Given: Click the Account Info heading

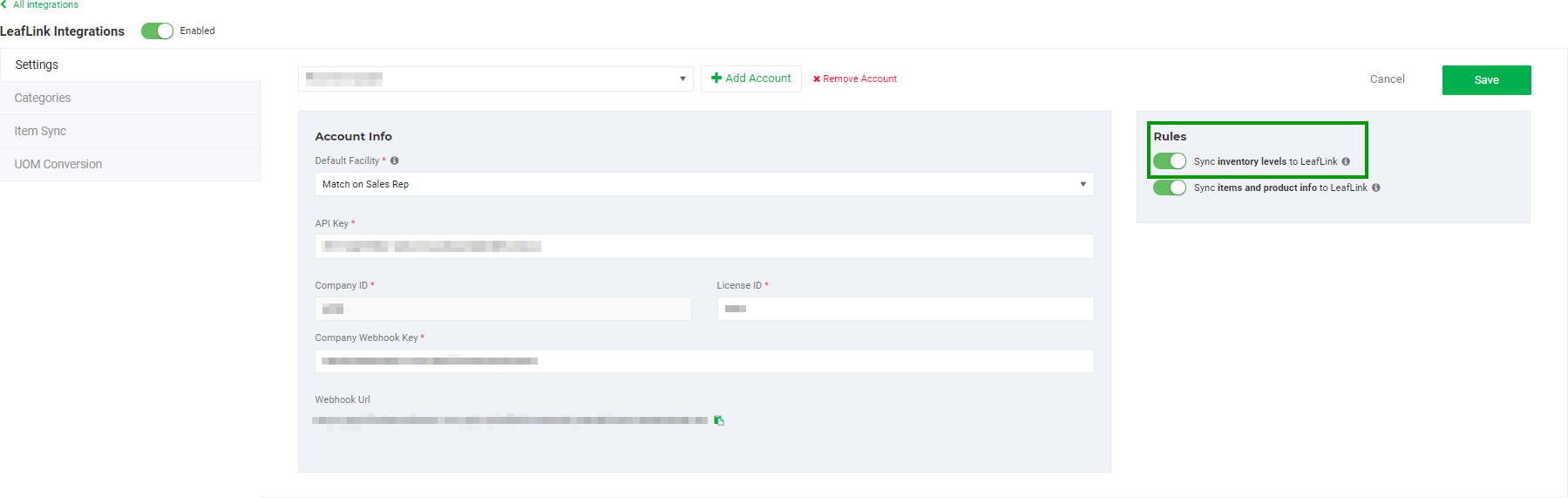Looking at the screenshot, I should click(354, 136).
